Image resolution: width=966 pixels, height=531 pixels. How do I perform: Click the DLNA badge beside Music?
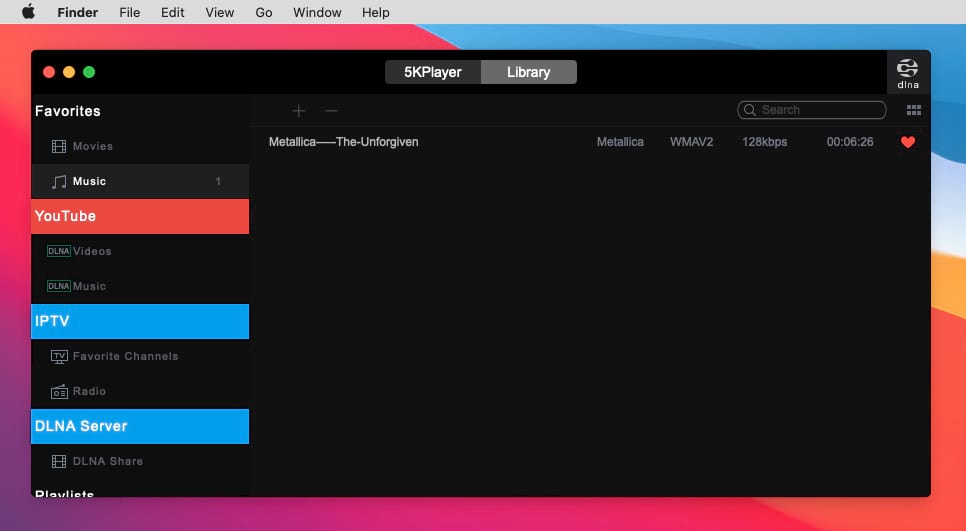tap(59, 286)
